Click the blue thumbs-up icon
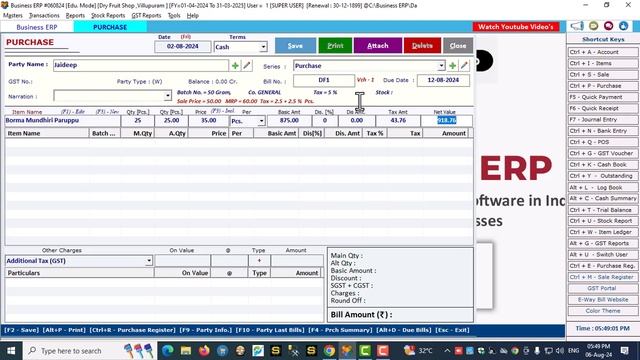This screenshot has width=640, height=360. point(623,26)
